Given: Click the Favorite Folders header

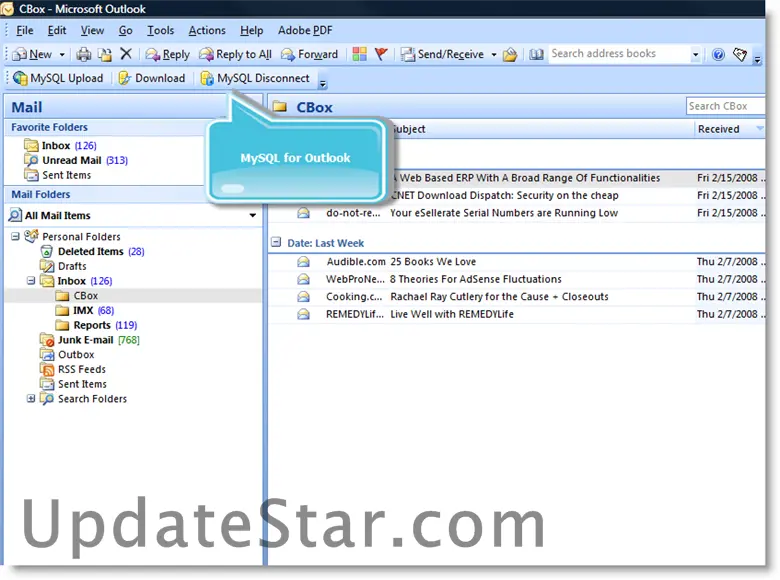Looking at the screenshot, I should (105, 127).
